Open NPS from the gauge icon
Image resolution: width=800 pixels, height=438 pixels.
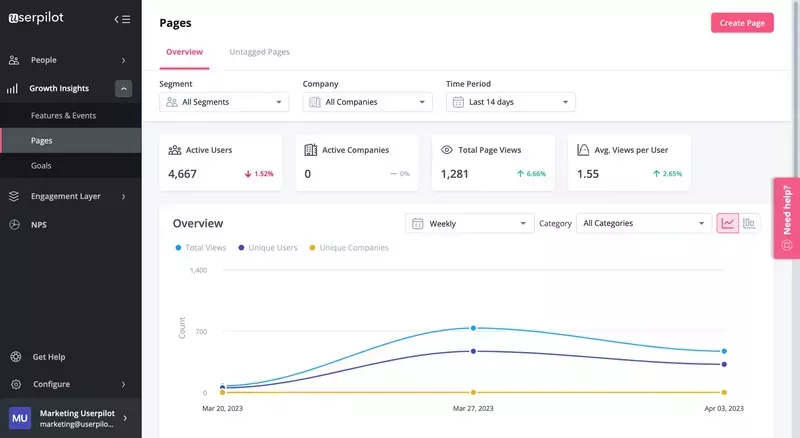(14, 225)
